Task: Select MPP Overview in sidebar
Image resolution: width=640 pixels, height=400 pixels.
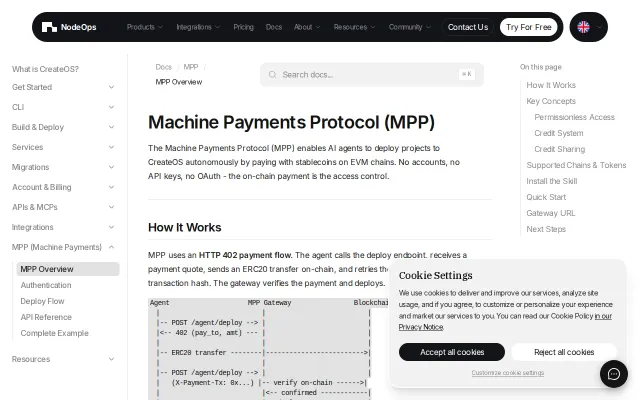Action: [68, 269]
